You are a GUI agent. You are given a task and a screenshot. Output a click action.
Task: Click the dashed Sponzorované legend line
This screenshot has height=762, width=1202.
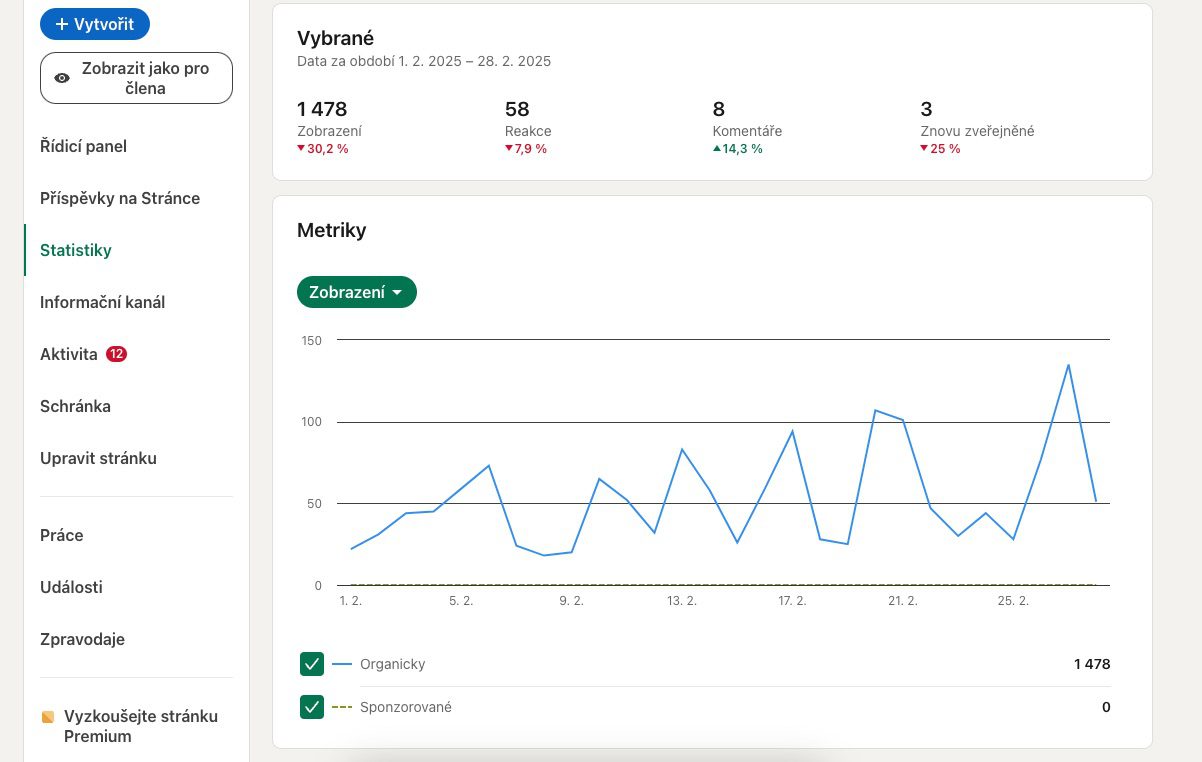pyautogui.click(x=342, y=707)
